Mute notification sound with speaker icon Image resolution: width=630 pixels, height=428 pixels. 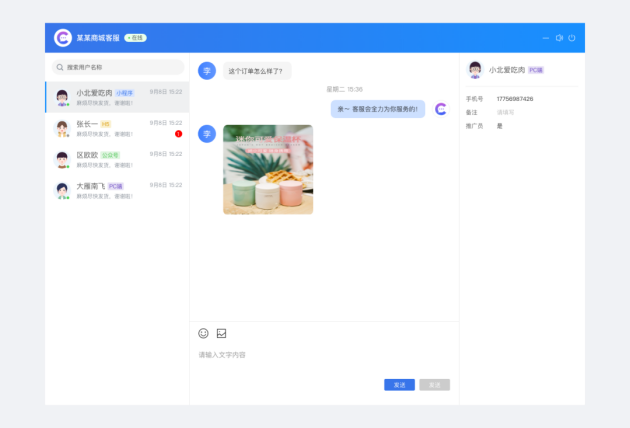[x=559, y=38]
